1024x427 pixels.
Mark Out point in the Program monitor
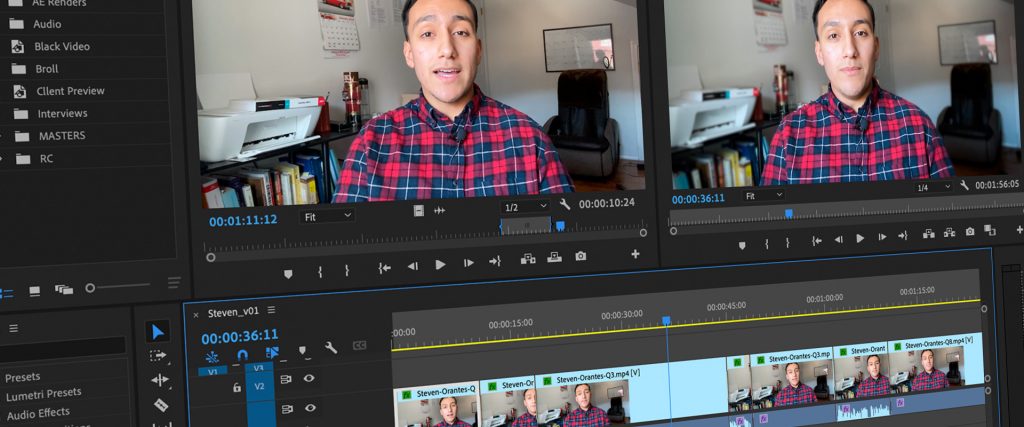pos(788,243)
